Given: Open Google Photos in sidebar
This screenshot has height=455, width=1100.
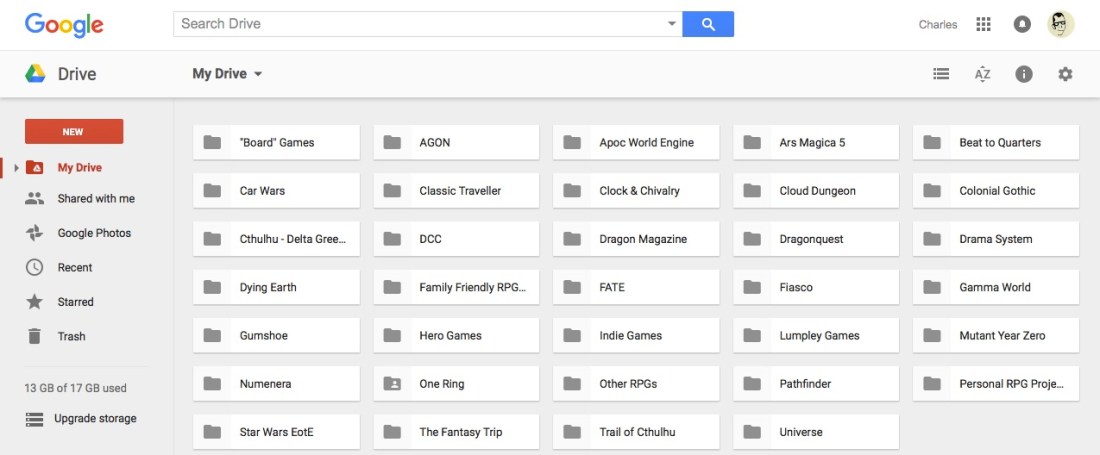Looking at the screenshot, I should pos(94,233).
